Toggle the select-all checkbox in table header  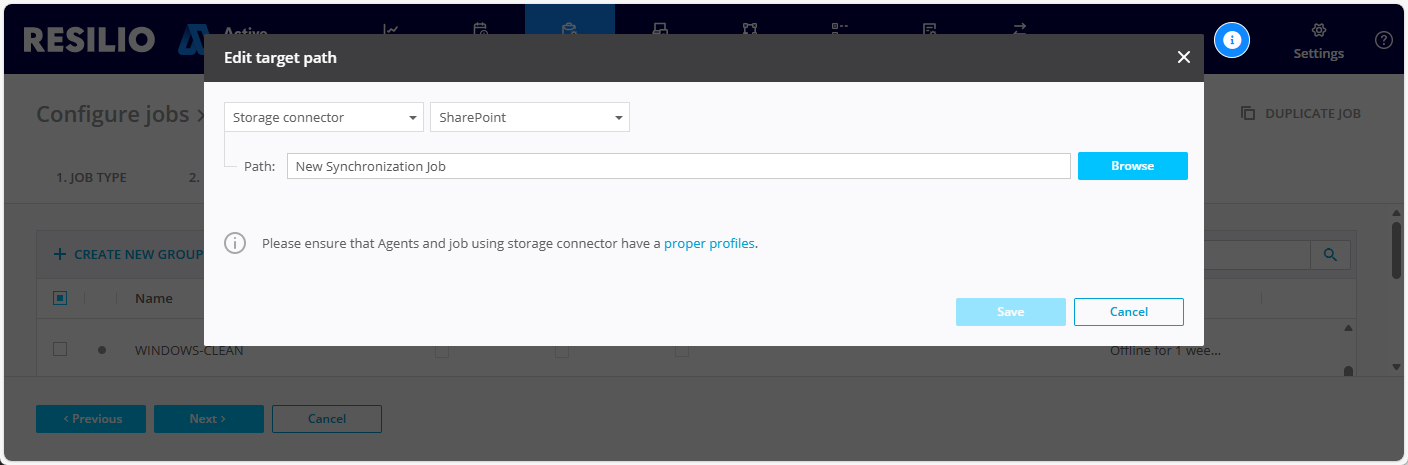point(60,298)
